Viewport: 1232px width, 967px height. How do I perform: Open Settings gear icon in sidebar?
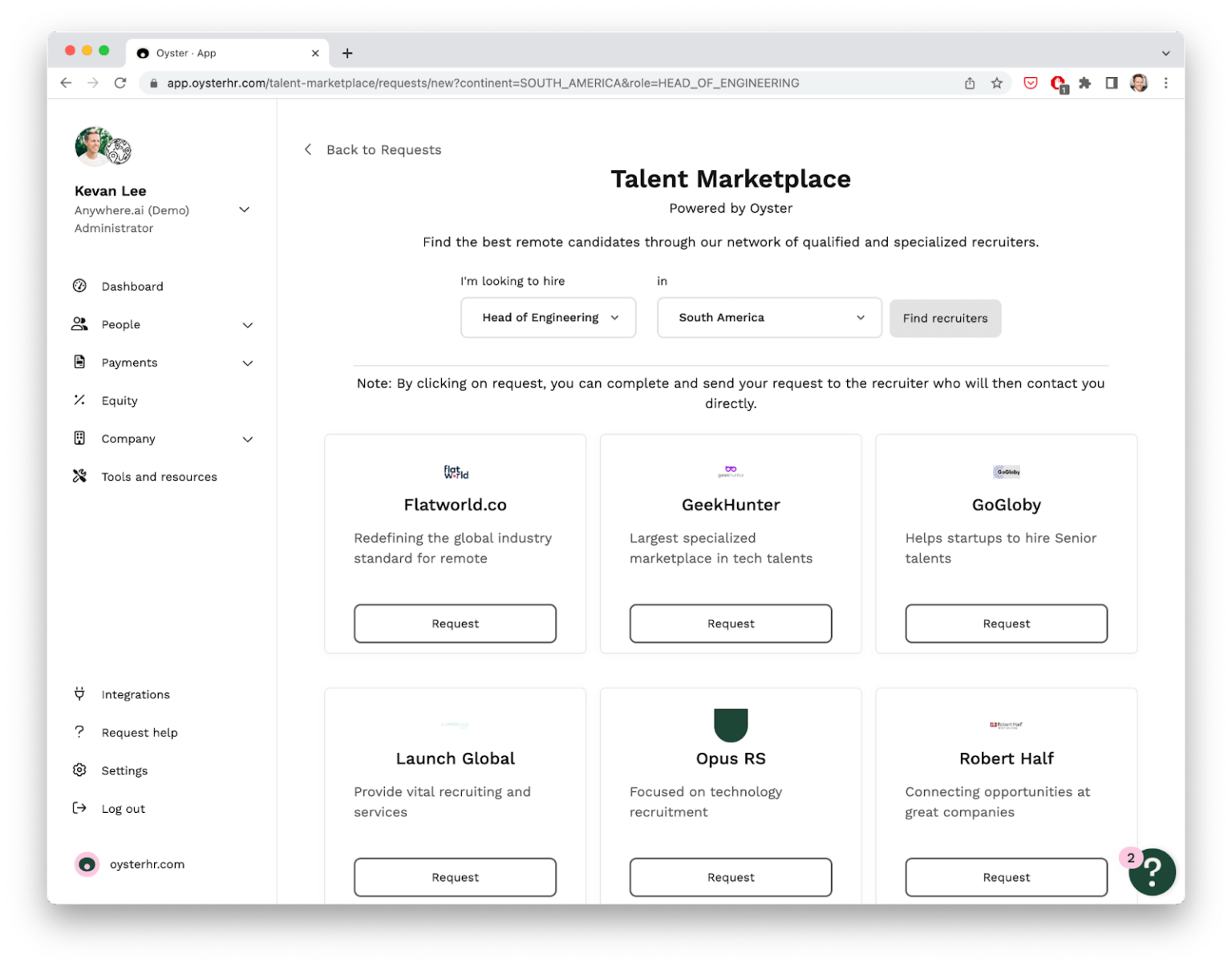click(x=79, y=770)
